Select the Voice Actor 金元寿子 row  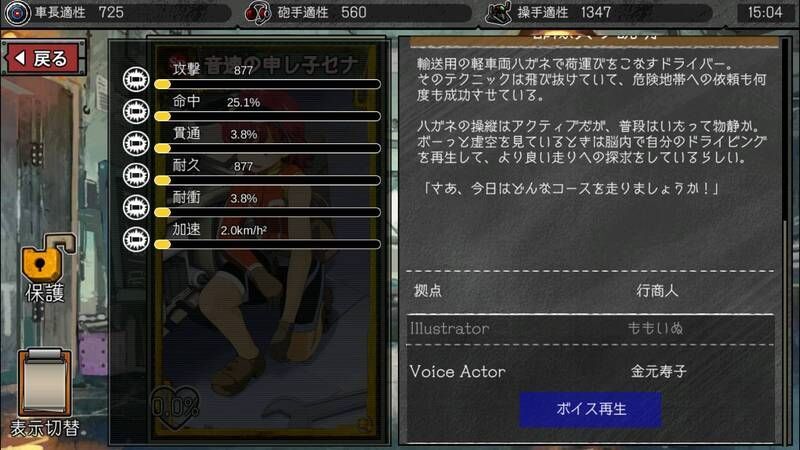590,371
